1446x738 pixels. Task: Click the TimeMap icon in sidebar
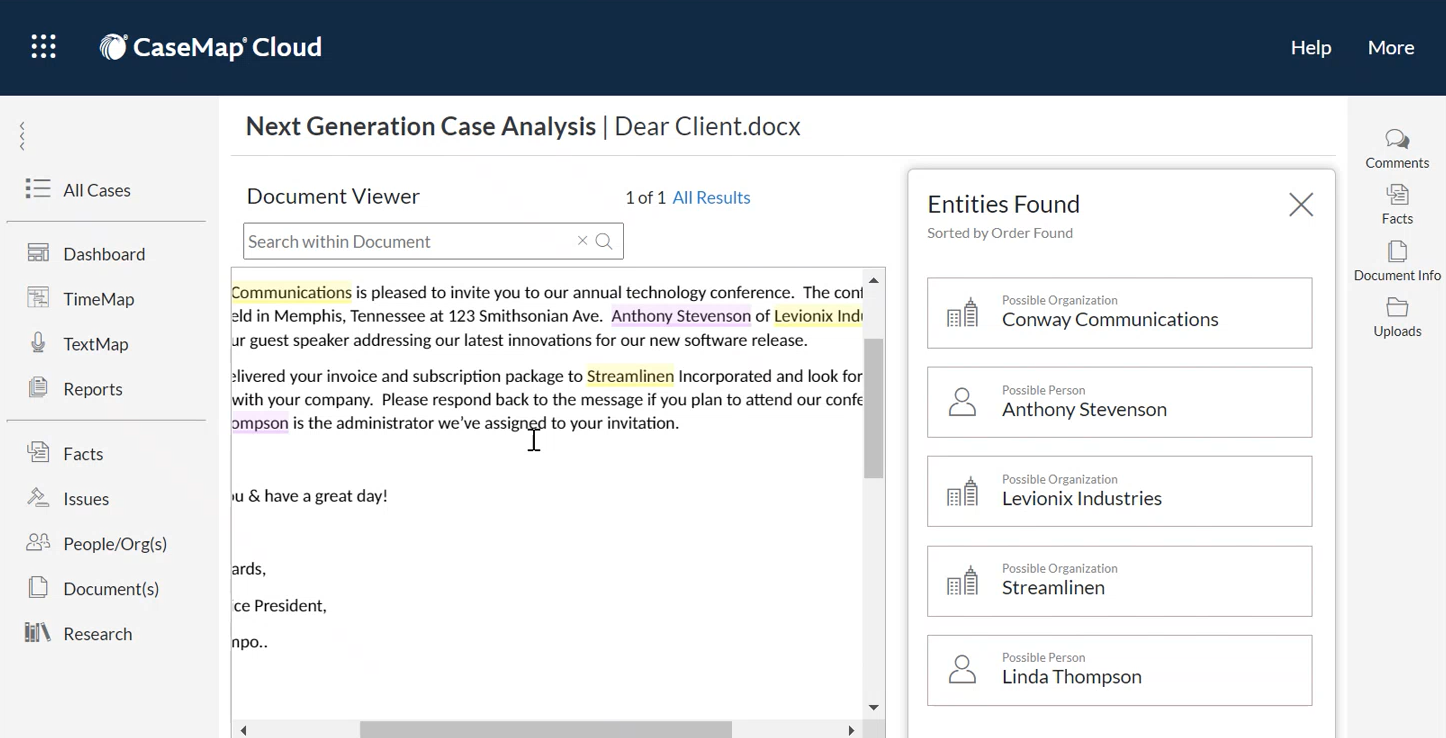(38, 298)
